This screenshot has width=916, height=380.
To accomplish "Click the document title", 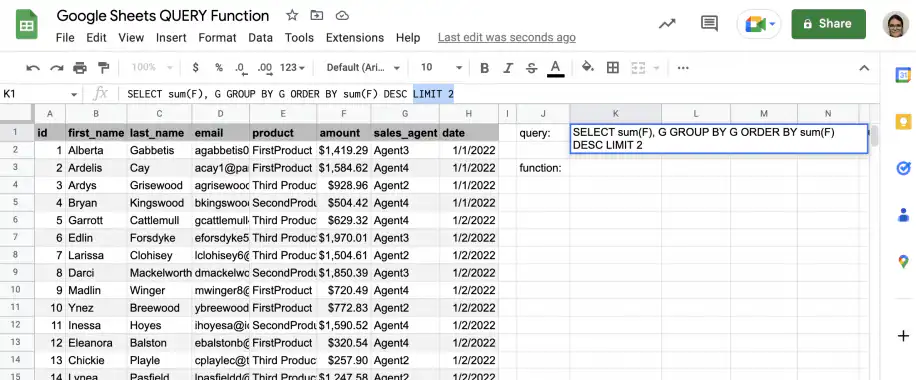I will (163, 16).
